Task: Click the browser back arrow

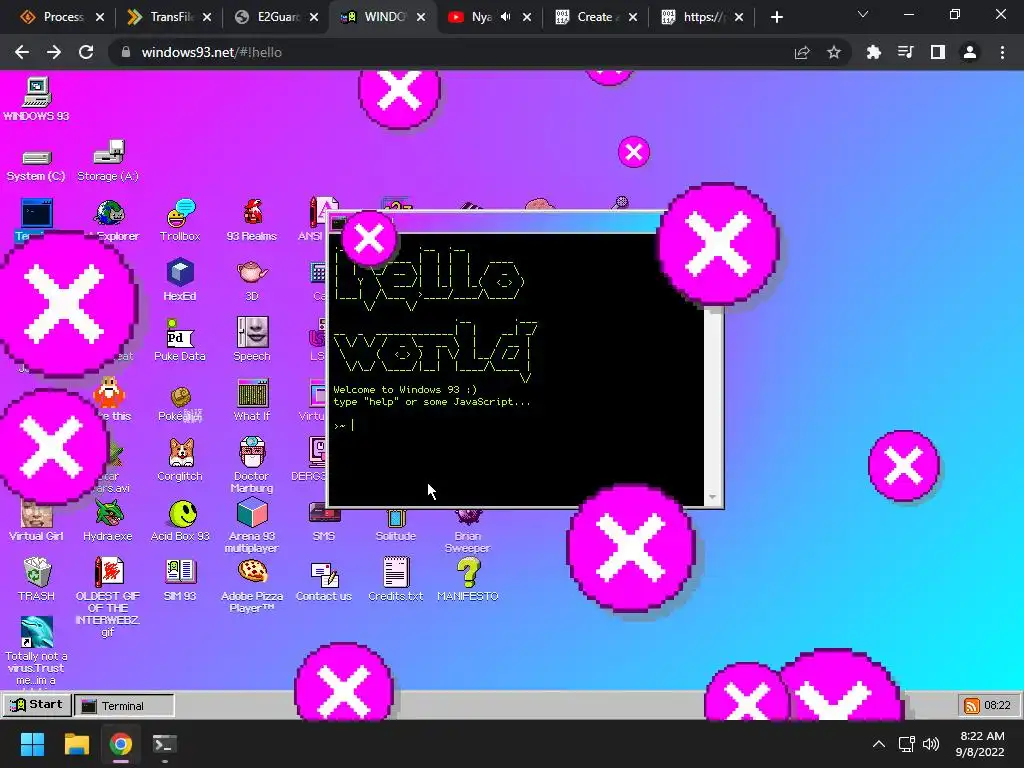Action: pos(22,52)
